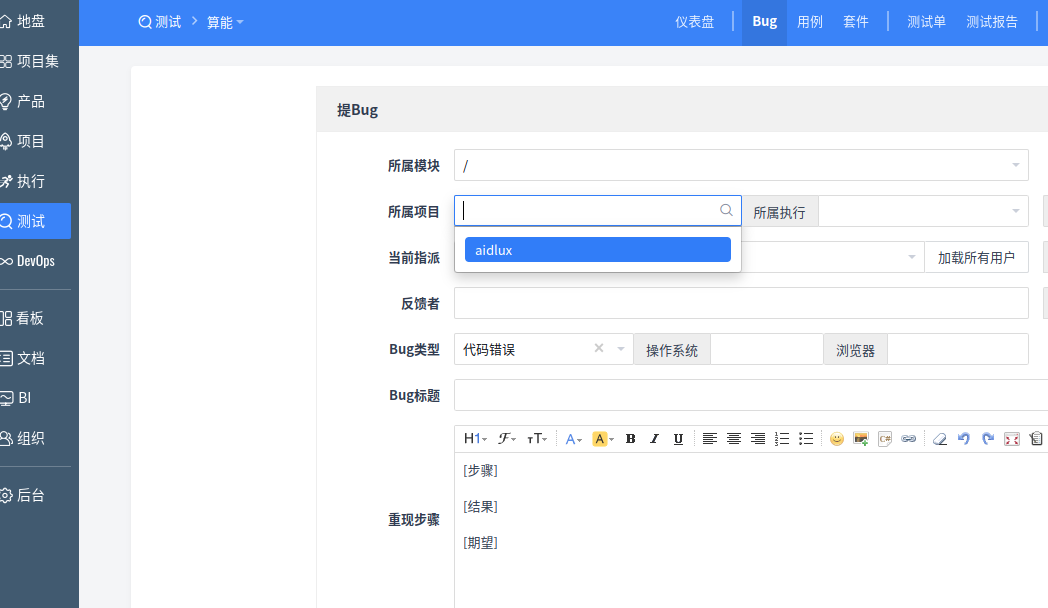Insert ordered numbered list

(x=782, y=439)
